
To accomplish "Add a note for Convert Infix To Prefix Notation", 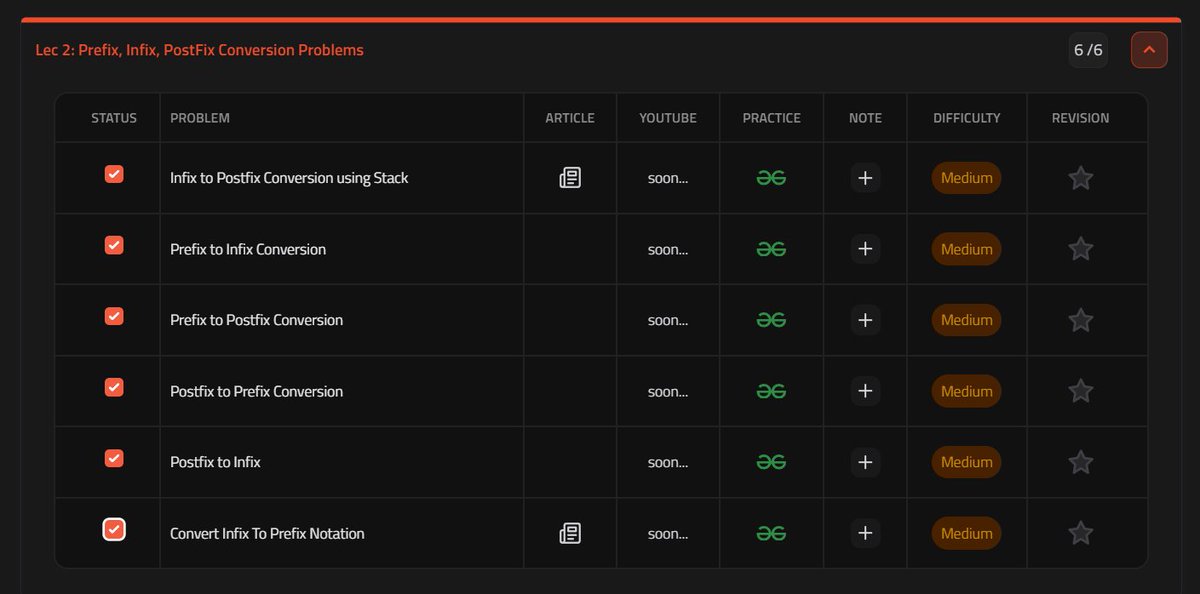I will pyautogui.click(x=864, y=533).
